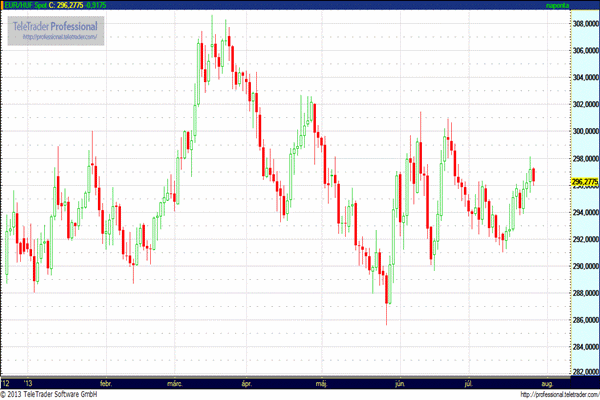Click 'ápr.' on the time axis
The width and height of the screenshot is (600, 400).
click(245, 383)
